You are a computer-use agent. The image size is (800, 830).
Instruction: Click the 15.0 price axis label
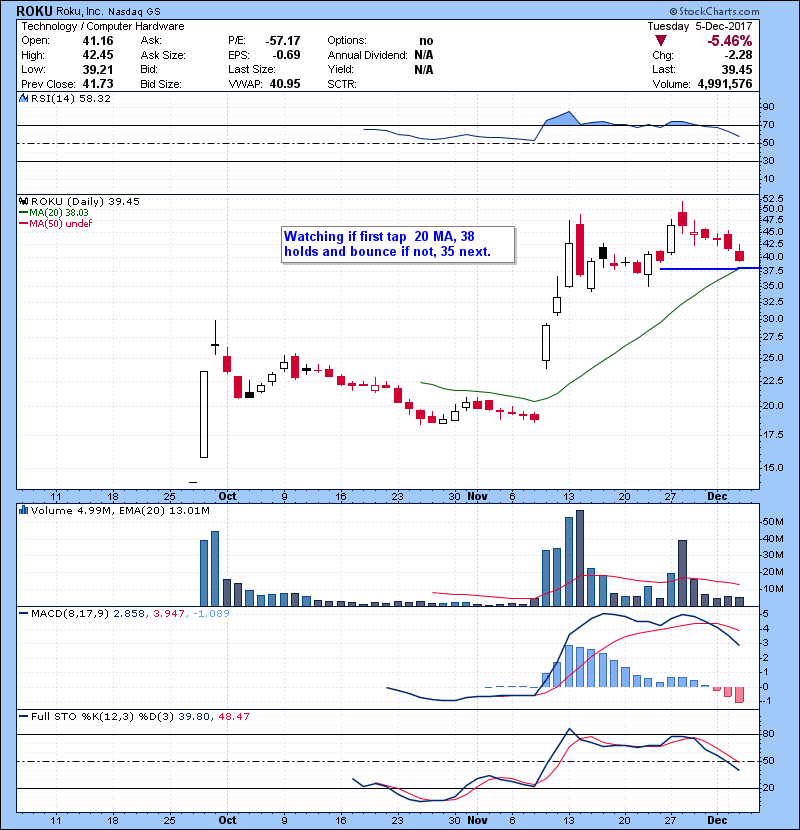(x=773, y=467)
